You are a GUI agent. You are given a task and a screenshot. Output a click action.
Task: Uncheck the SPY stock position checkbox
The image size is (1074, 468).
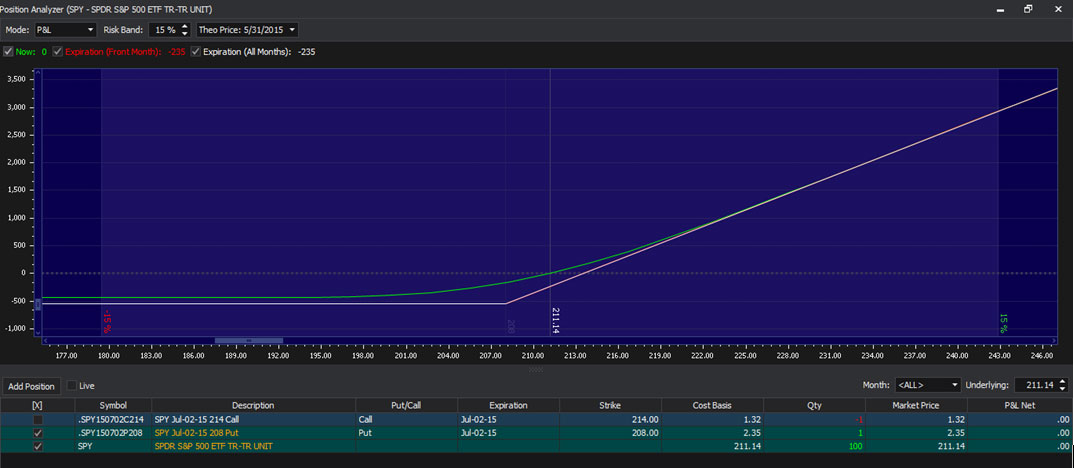[37, 446]
